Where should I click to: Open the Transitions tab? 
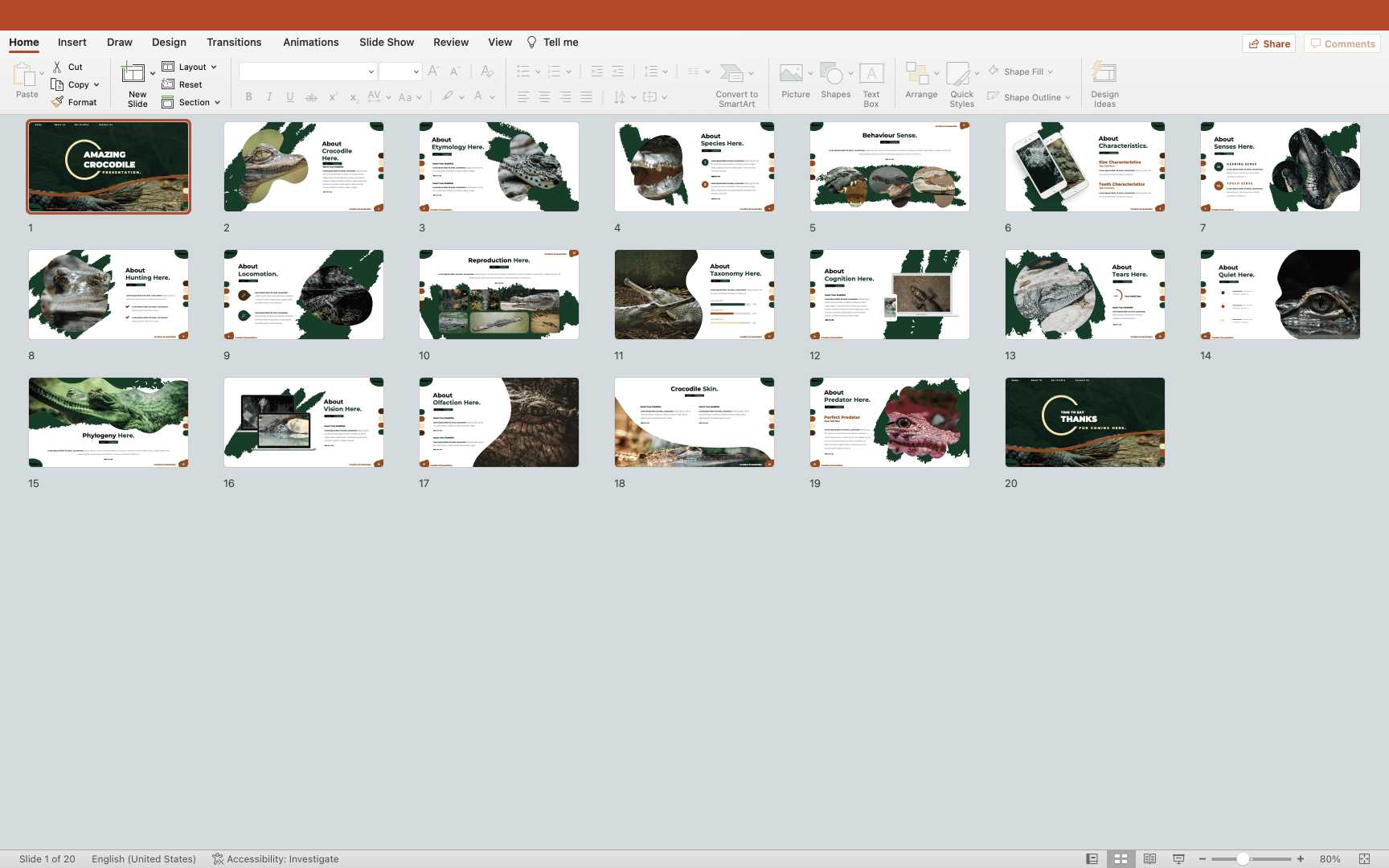click(234, 42)
